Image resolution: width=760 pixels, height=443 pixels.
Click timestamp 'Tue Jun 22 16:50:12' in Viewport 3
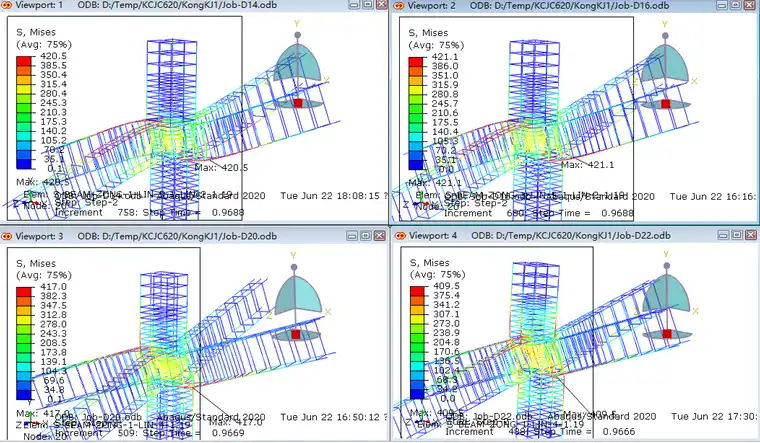(x=330, y=417)
